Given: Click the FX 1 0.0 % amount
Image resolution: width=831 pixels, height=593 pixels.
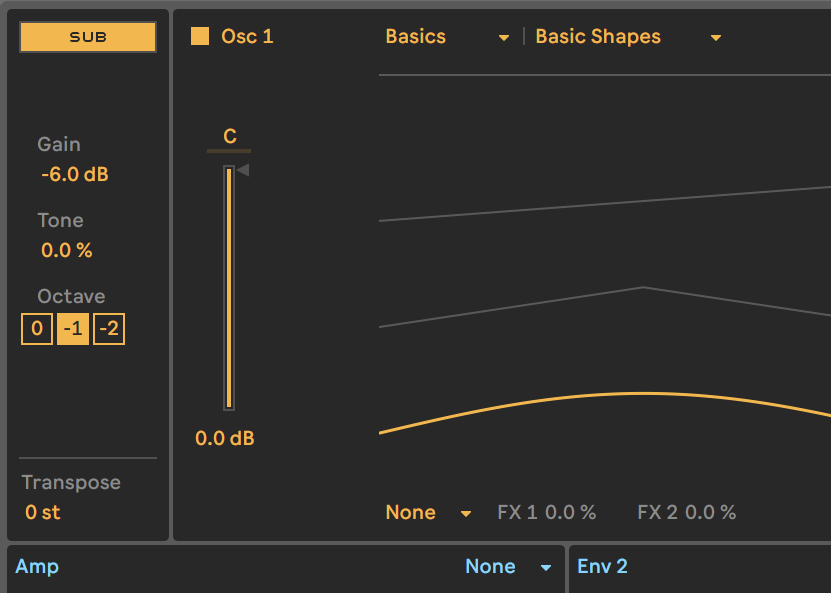Looking at the screenshot, I should 547,513.
